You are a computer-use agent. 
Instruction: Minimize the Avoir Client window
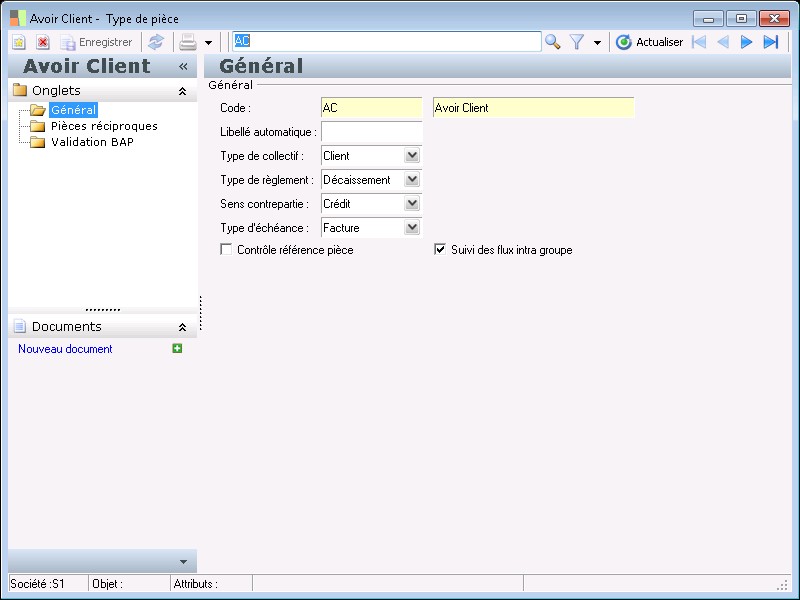click(x=708, y=19)
